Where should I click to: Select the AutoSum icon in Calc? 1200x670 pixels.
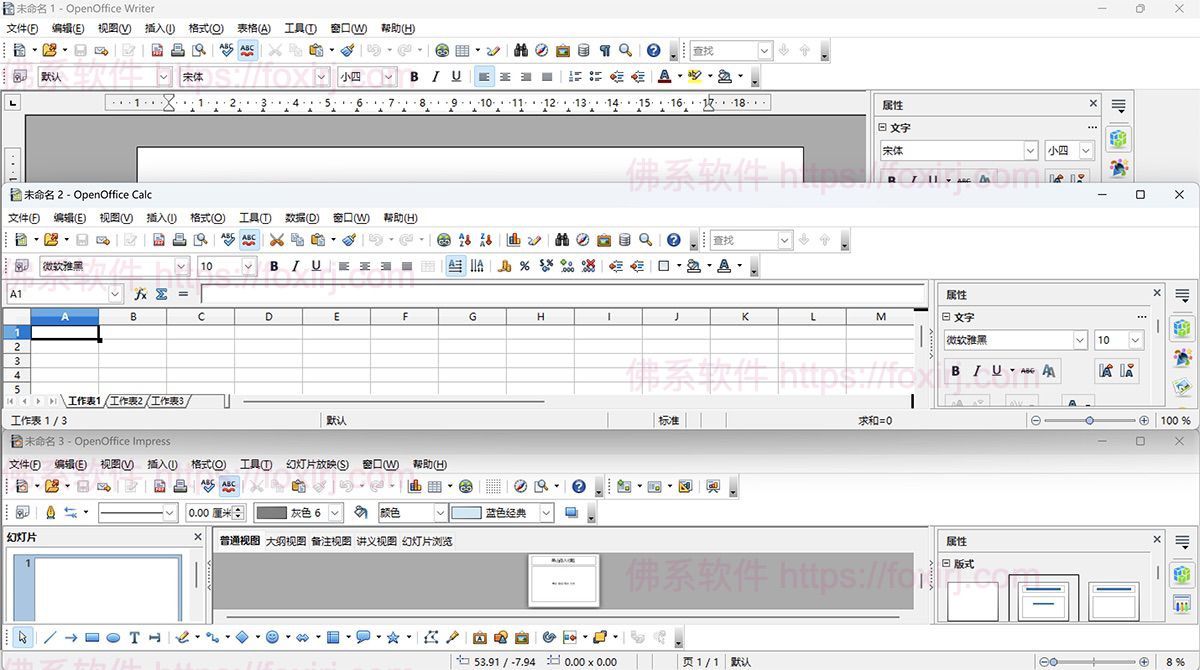(160, 293)
